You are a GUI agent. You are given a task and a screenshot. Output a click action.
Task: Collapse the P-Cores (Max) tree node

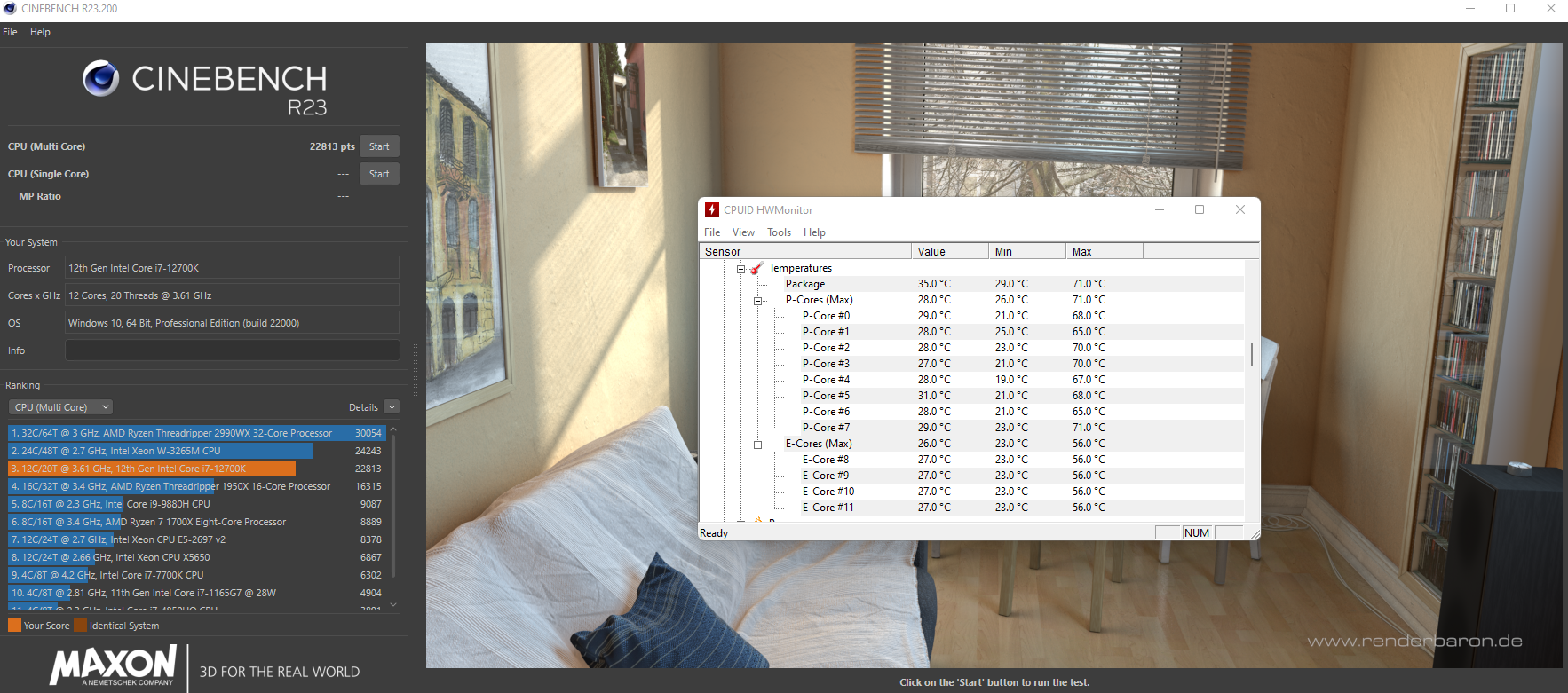(x=757, y=300)
